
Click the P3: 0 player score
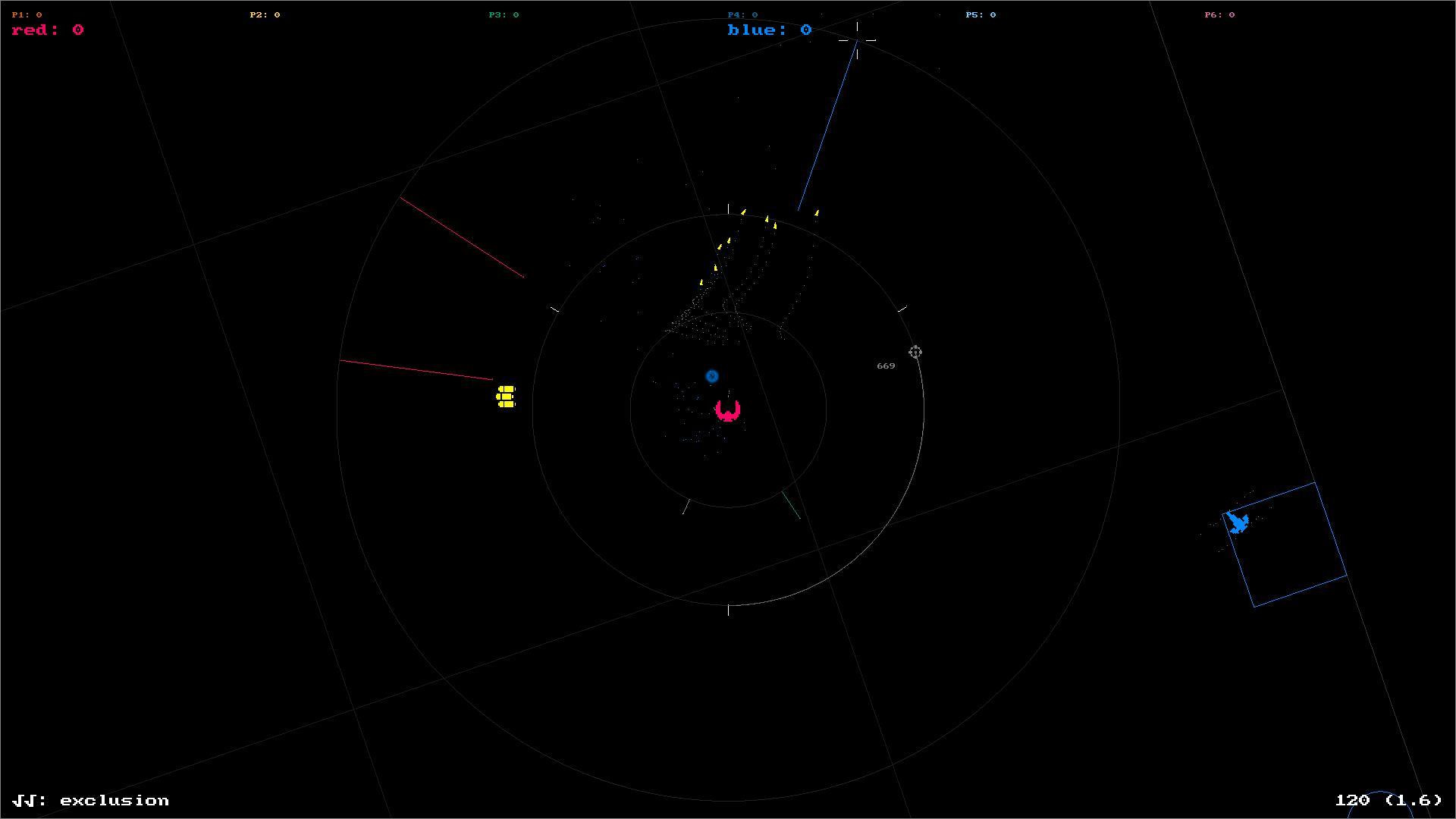pyautogui.click(x=504, y=14)
